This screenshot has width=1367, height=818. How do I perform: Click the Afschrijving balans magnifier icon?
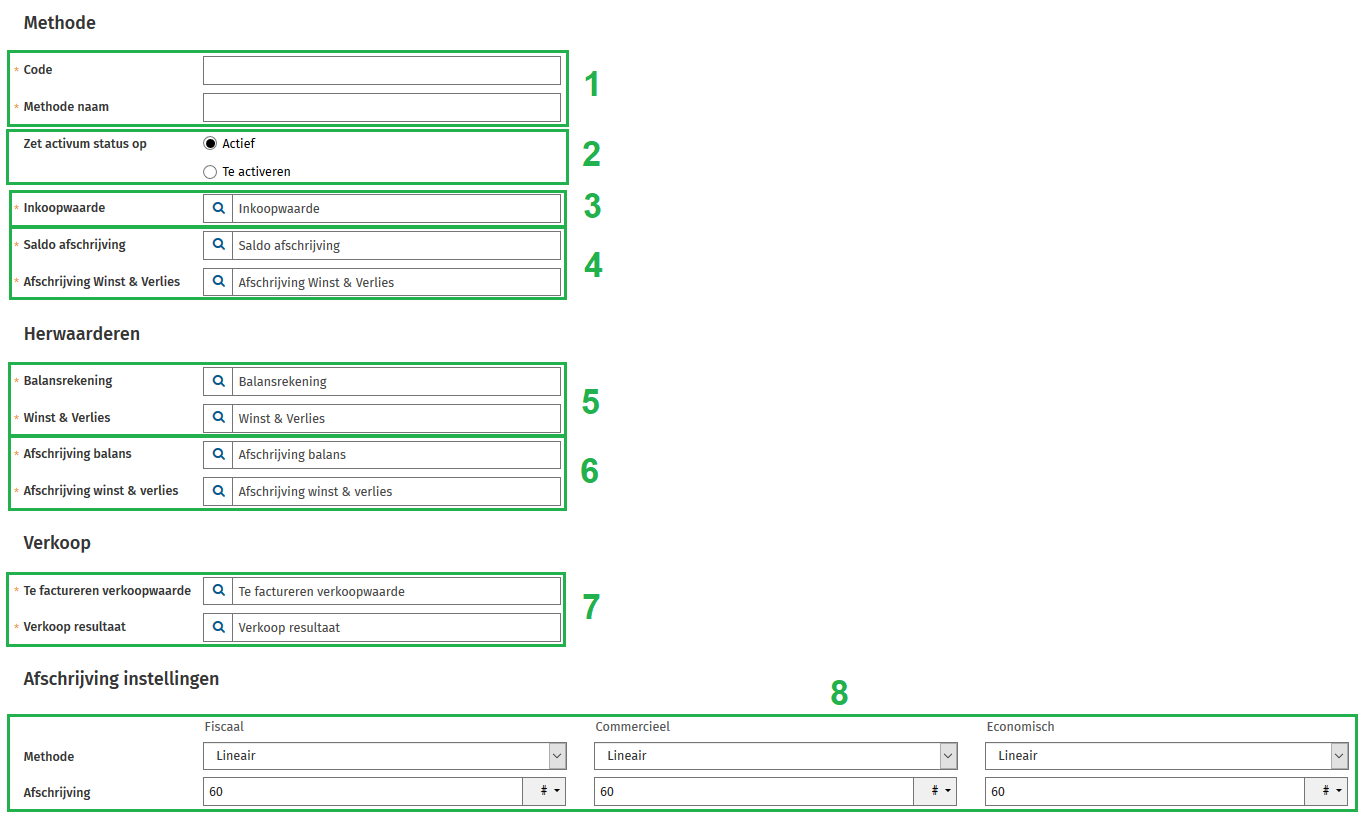tap(218, 454)
